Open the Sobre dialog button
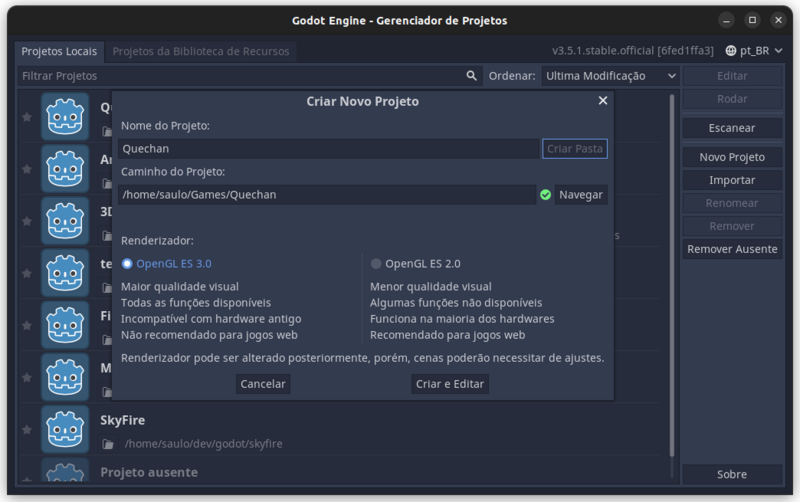800x502 pixels. coord(732,474)
